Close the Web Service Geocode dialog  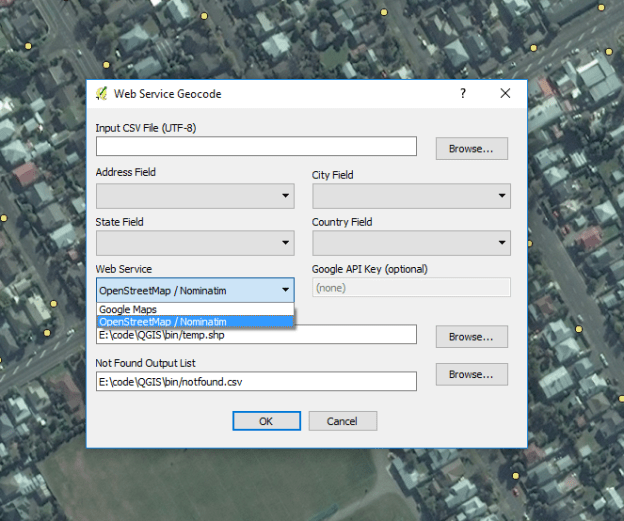pyautogui.click(x=505, y=94)
